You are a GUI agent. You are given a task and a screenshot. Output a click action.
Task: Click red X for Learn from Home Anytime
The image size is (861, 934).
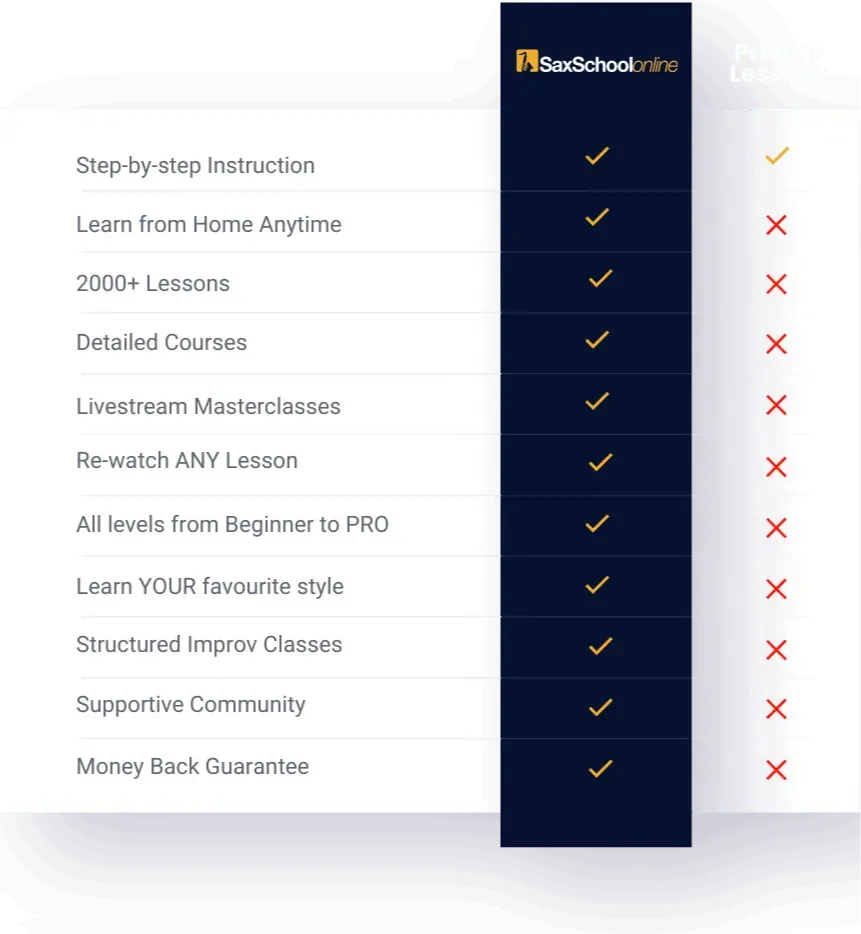pyautogui.click(x=776, y=226)
